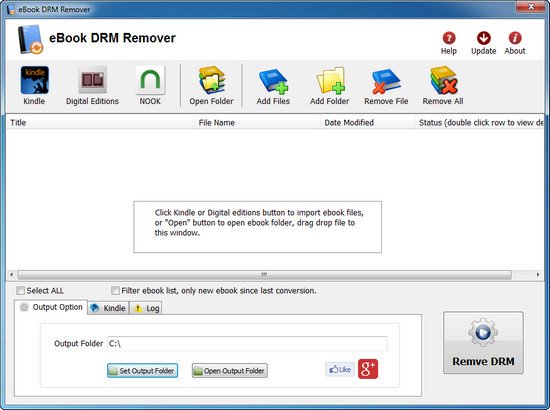Click Add Files icon
This screenshot has height=410, width=550.
click(x=273, y=81)
